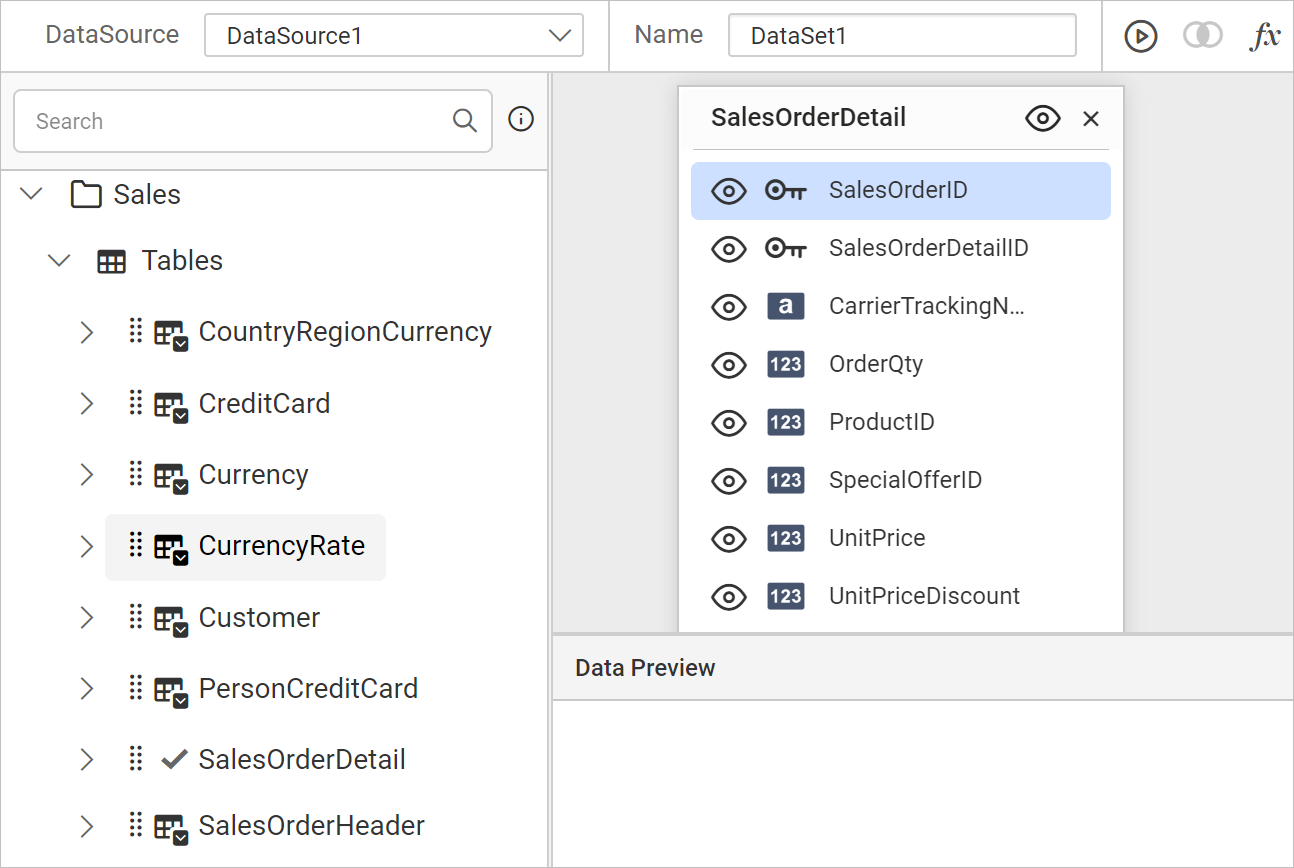Viewport: 1294px width, 868px height.
Task: Click the key icon of SalesOrderDetailID
Action: [x=785, y=249]
